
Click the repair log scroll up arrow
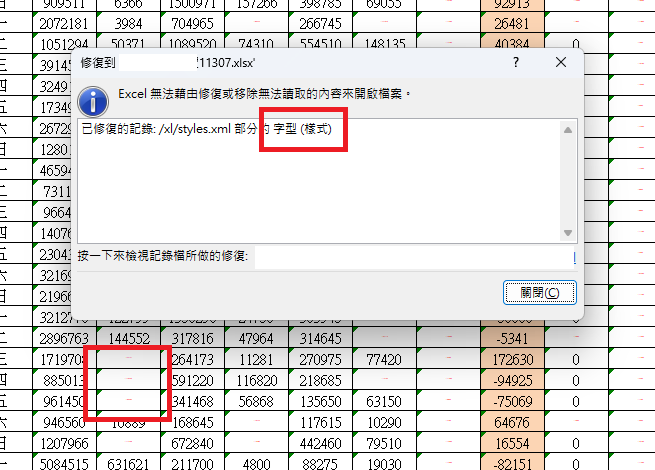tap(568, 130)
